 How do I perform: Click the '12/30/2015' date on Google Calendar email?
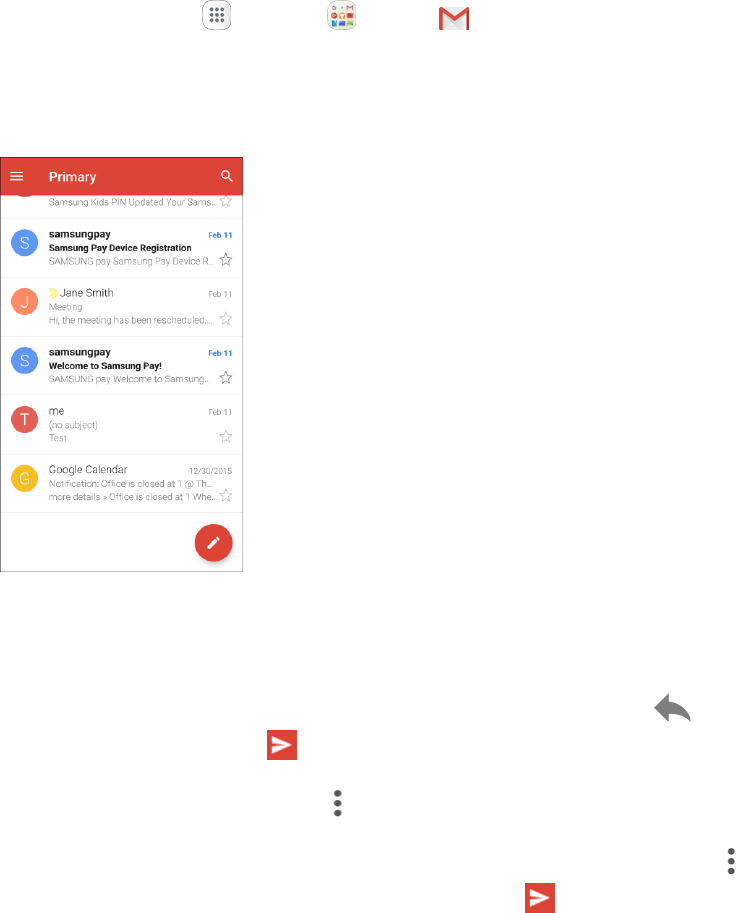[210, 470]
